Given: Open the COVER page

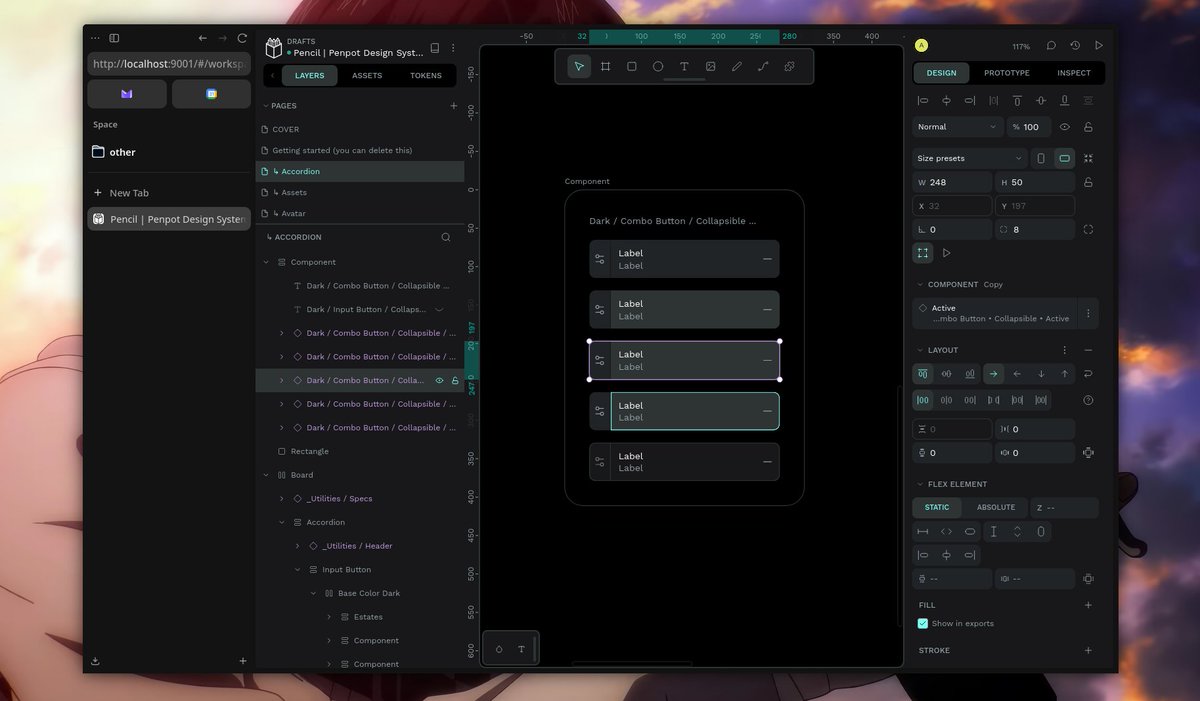Looking at the screenshot, I should point(360,129).
